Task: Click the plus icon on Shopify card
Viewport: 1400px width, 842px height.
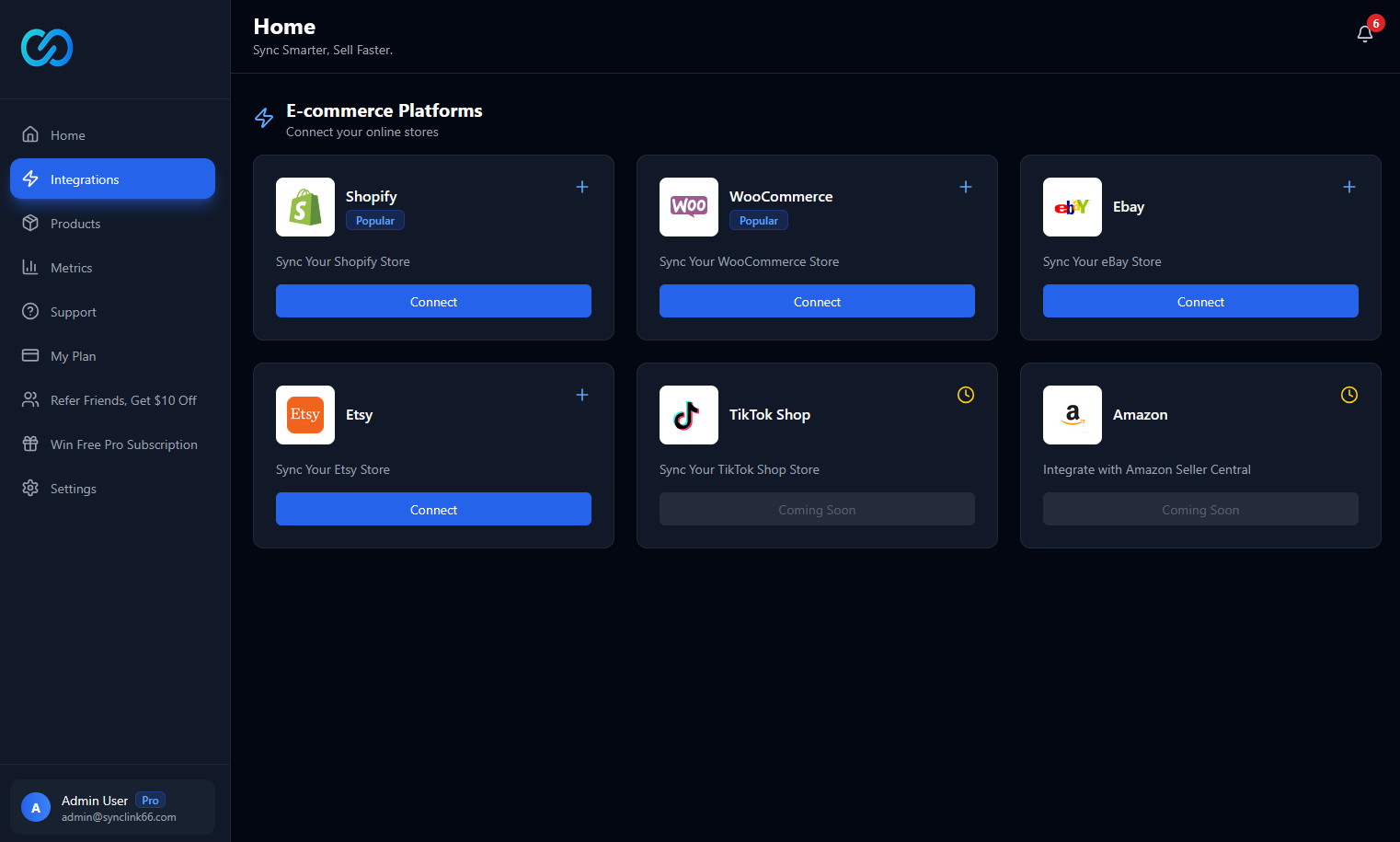Action: click(x=582, y=187)
